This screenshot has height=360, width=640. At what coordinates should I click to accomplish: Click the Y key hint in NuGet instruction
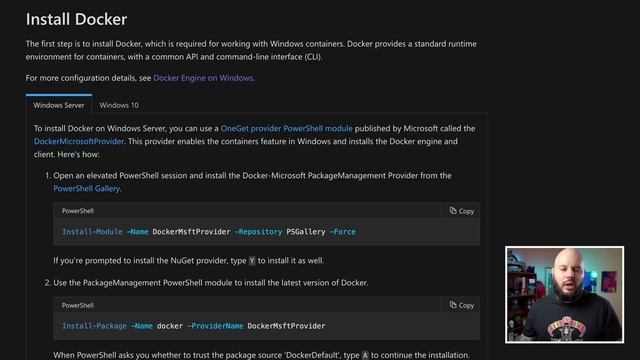[252, 261]
